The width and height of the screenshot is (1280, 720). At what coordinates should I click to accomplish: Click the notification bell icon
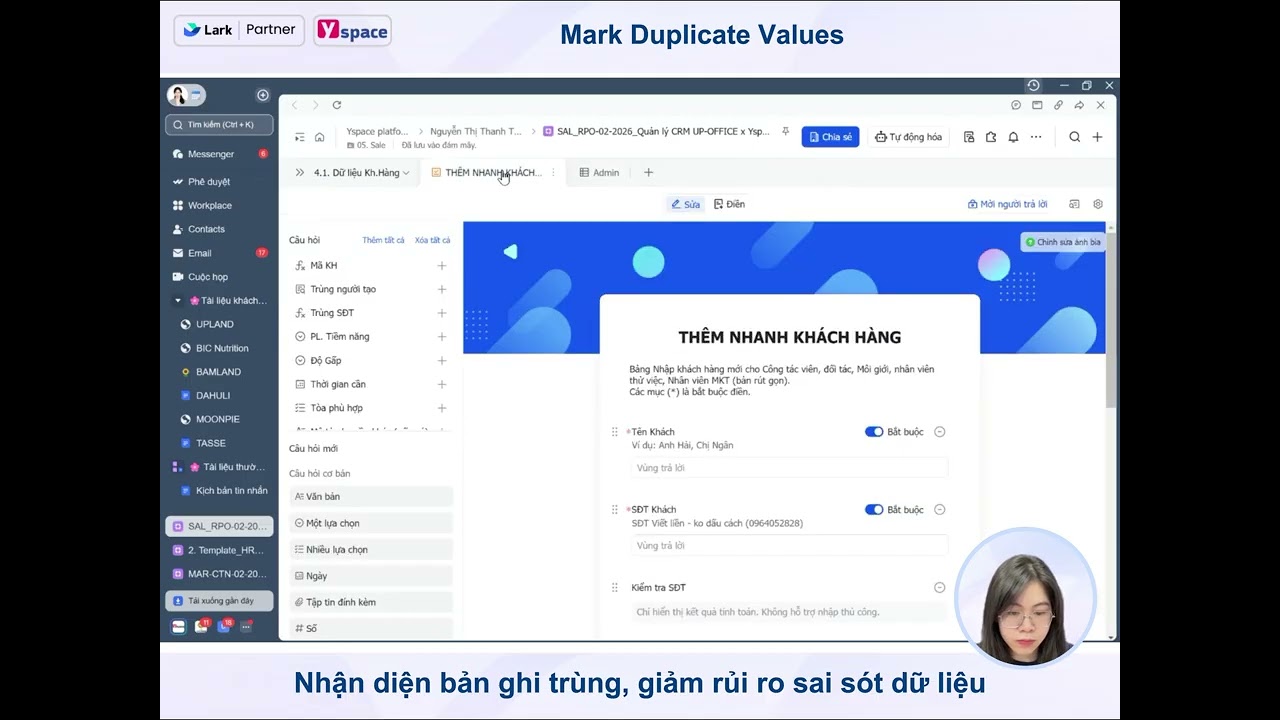coord(1013,137)
